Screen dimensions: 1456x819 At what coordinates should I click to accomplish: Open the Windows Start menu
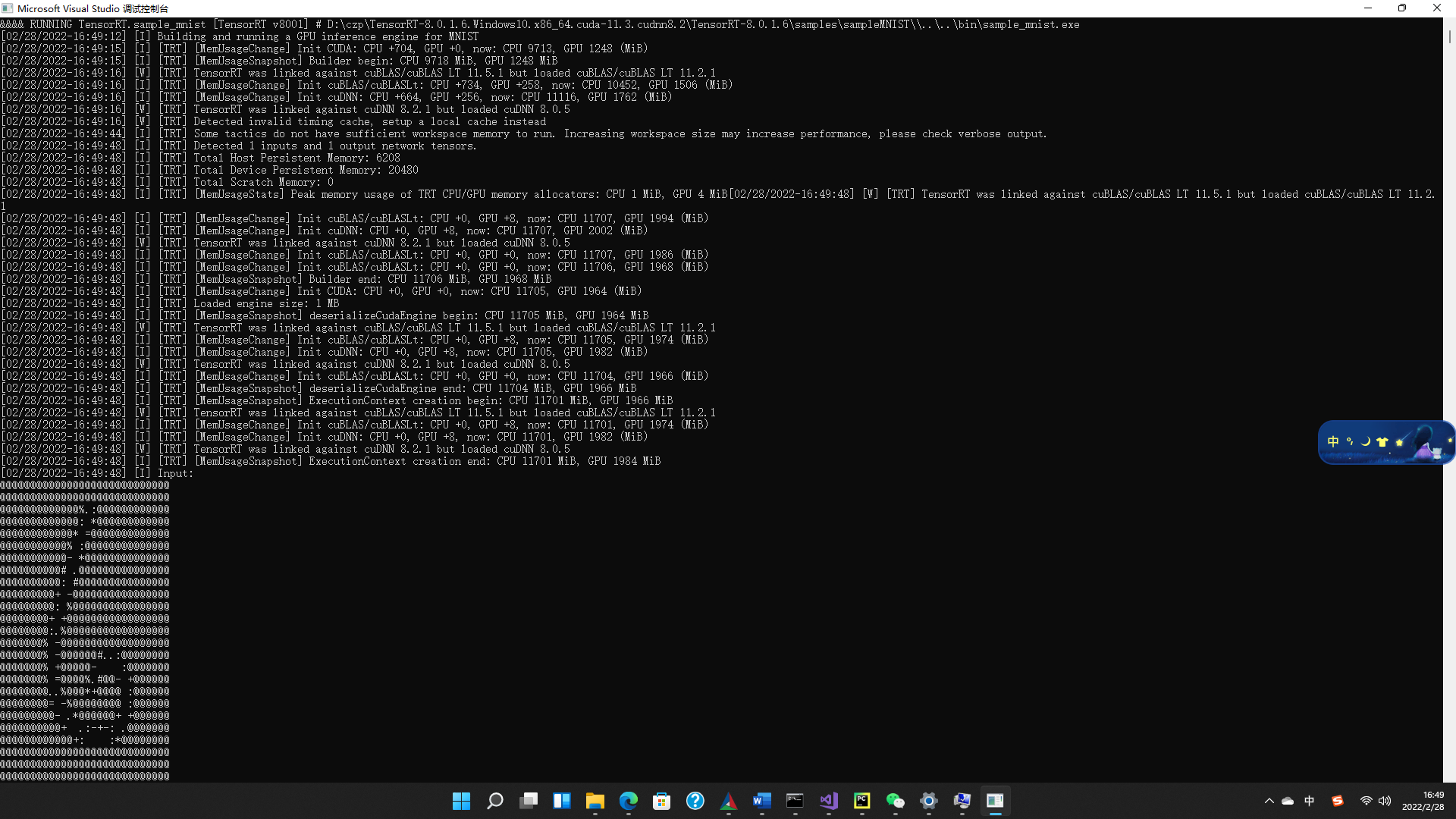coord(461,801)
